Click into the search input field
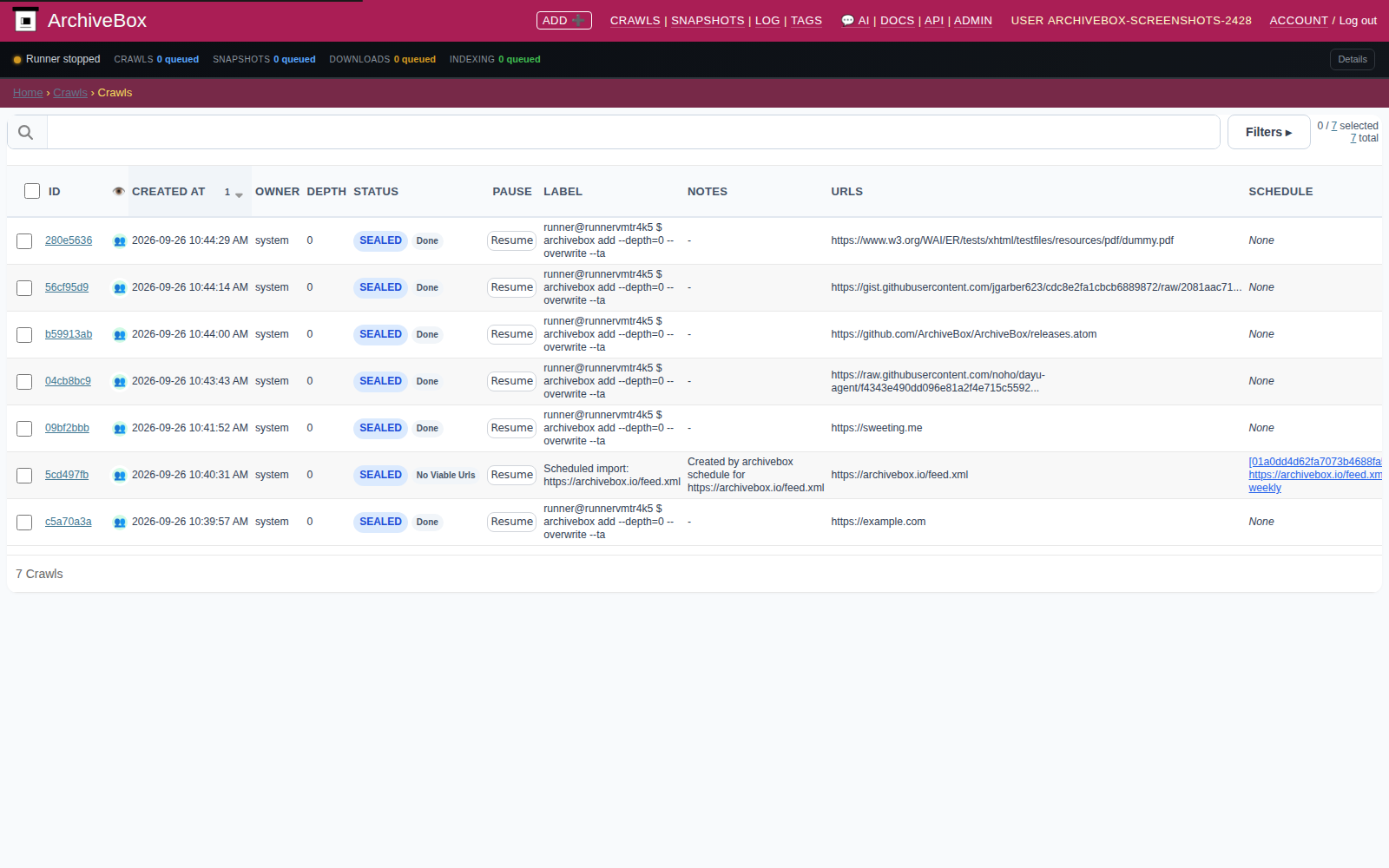Image resolution: width=1389 pixels, height=868 pixels. (x=633, y=132)
